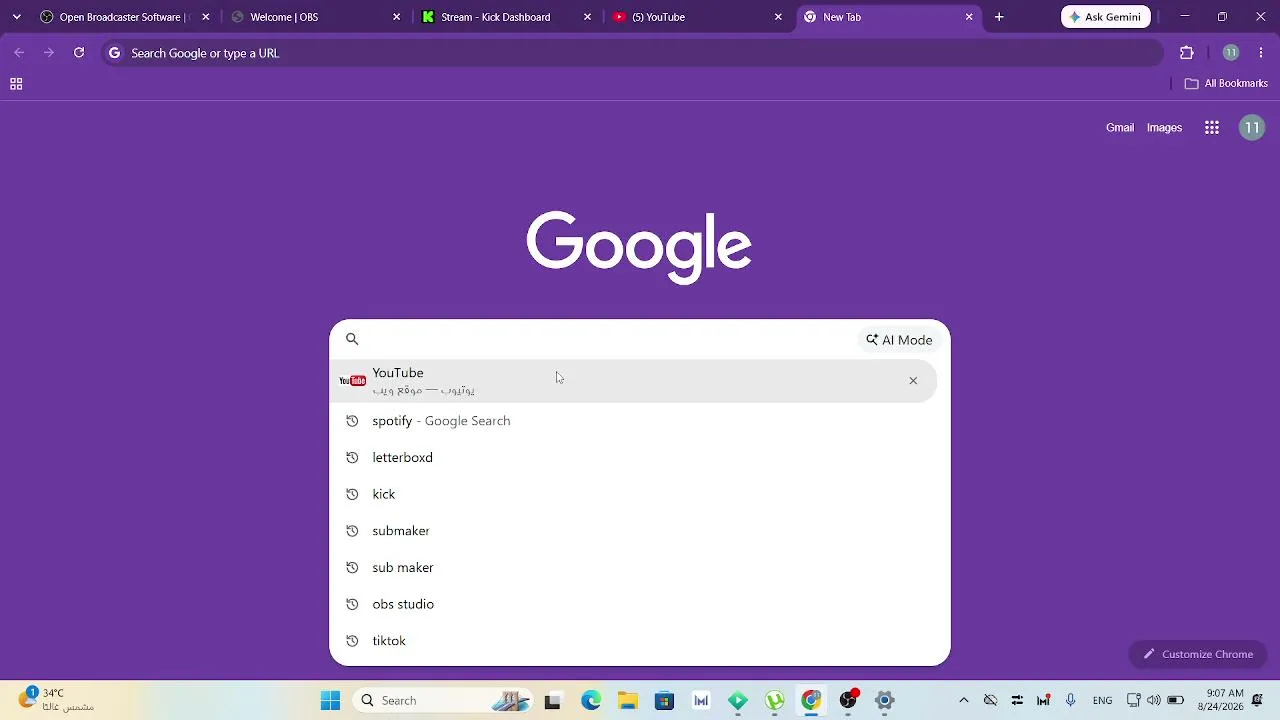Open the Google account avatar on page
The image size is (1280, 720).
point(1252,128)
